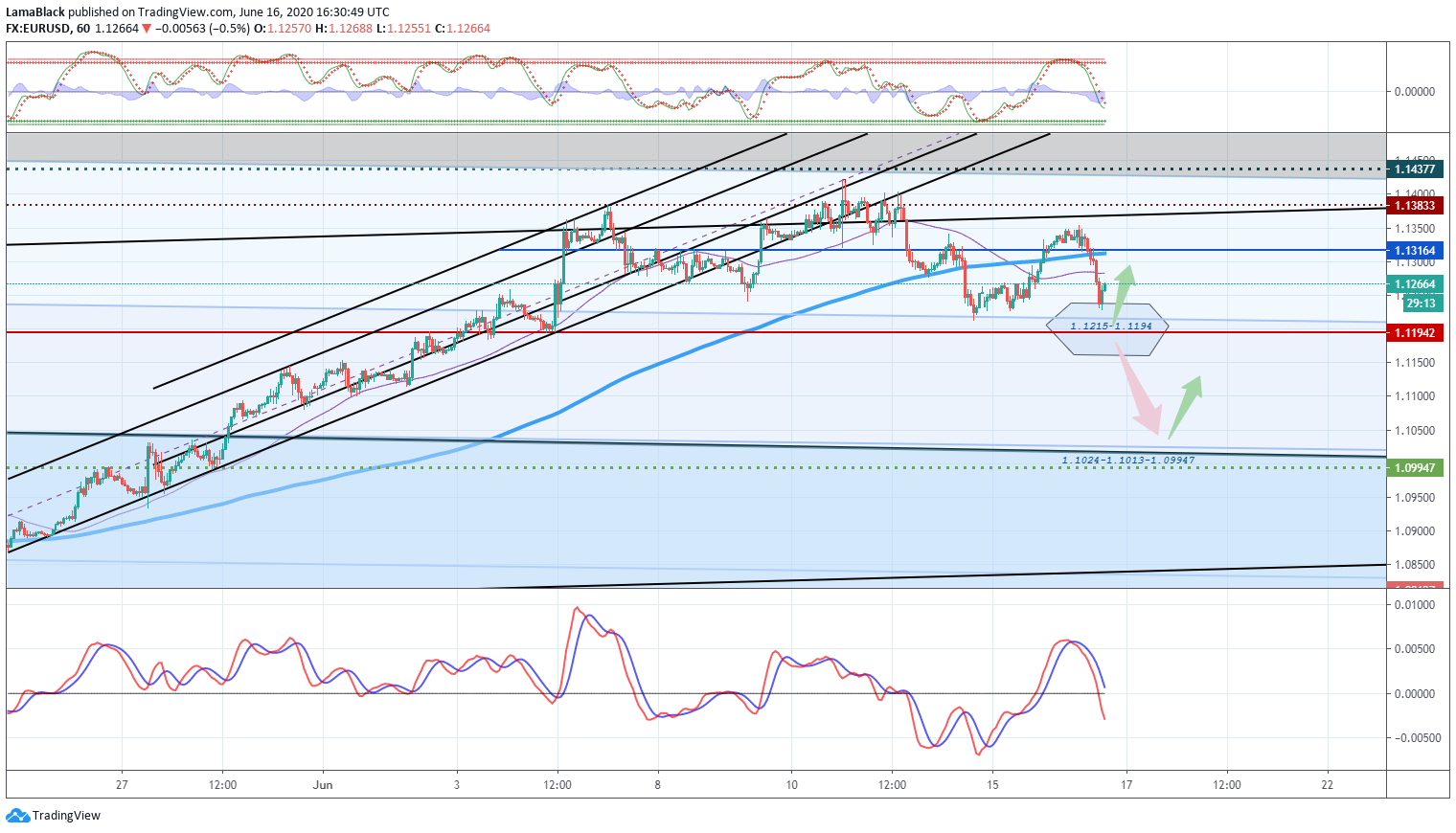Select the 1.14377 price label
The width and height of the screenshot is (1456, 833).
pyautogui.click(x=1414, y=169)
